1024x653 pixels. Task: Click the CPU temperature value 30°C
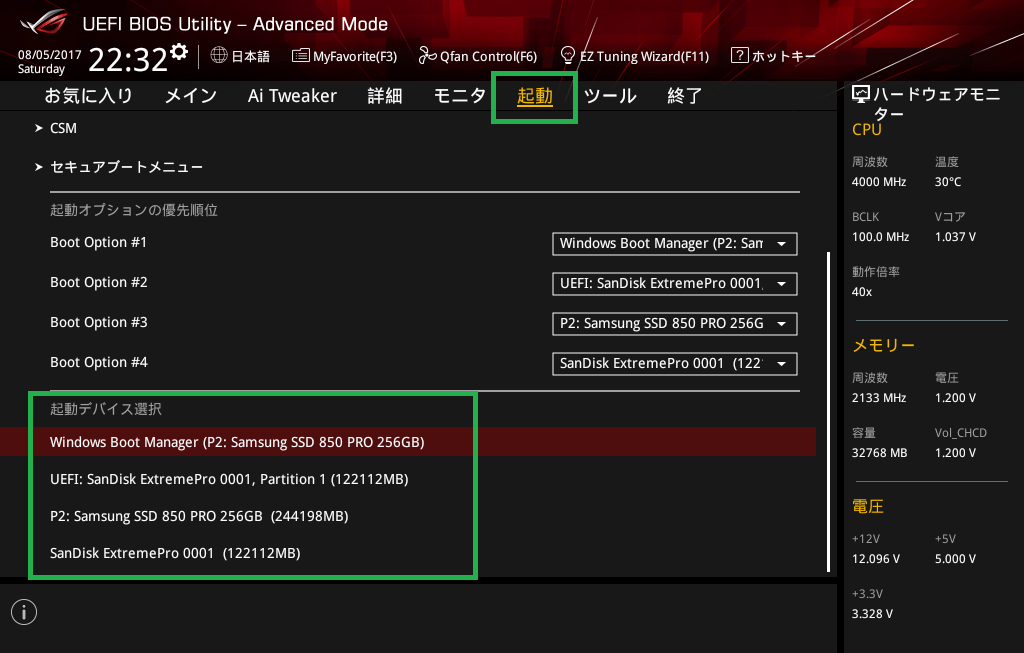click(x=948, y=182)
